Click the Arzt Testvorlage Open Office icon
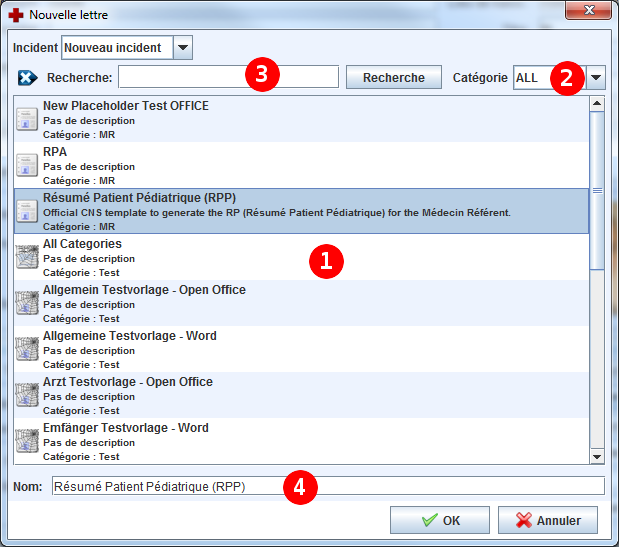The height and width of the screenshot is (547, 619). tap(27, 396)
